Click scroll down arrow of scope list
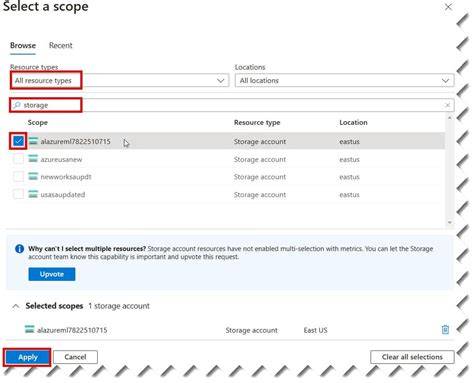The height and width of the screenshot is (383, 474). click(x=450, y=222)
